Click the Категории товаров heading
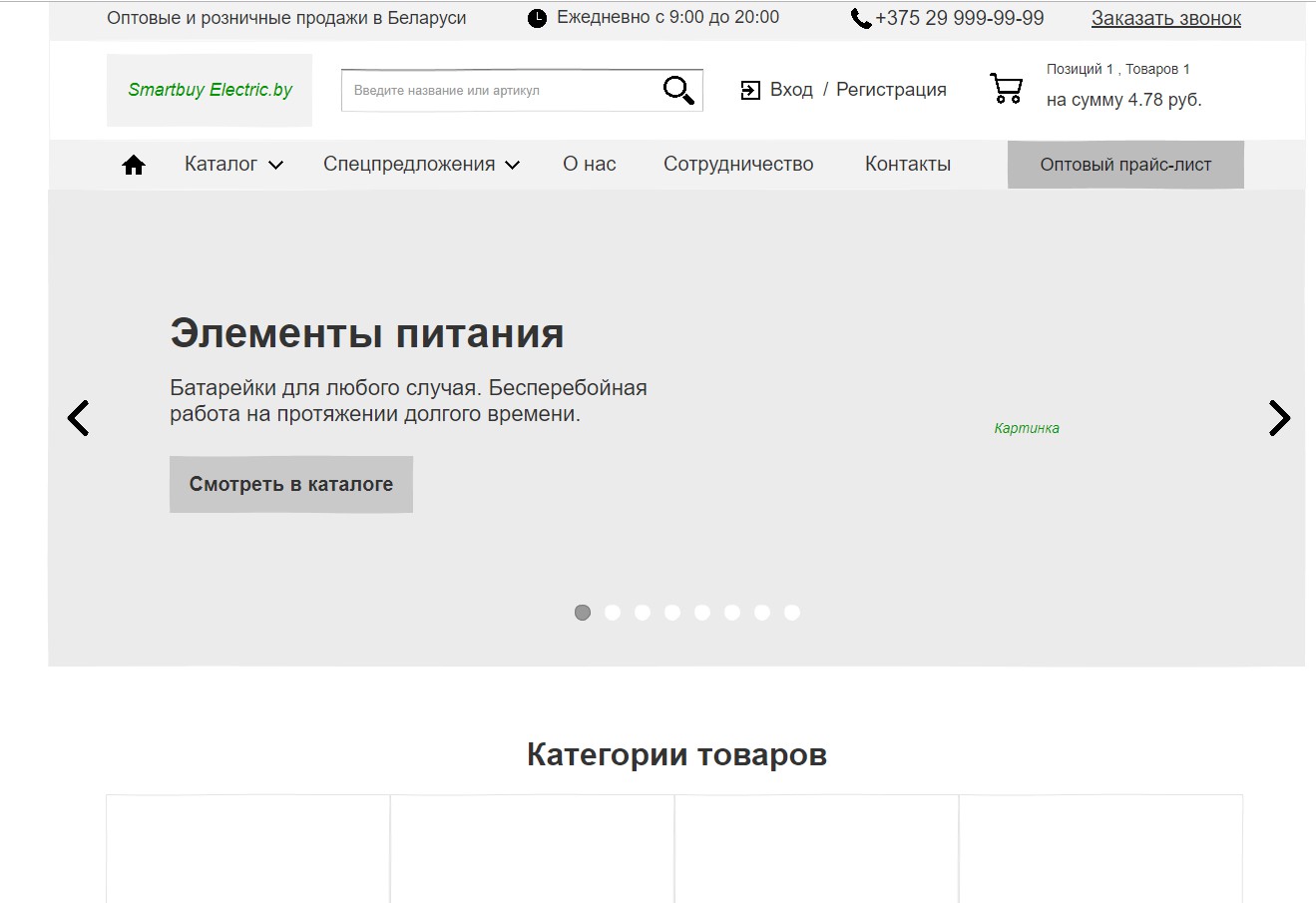 676,754
